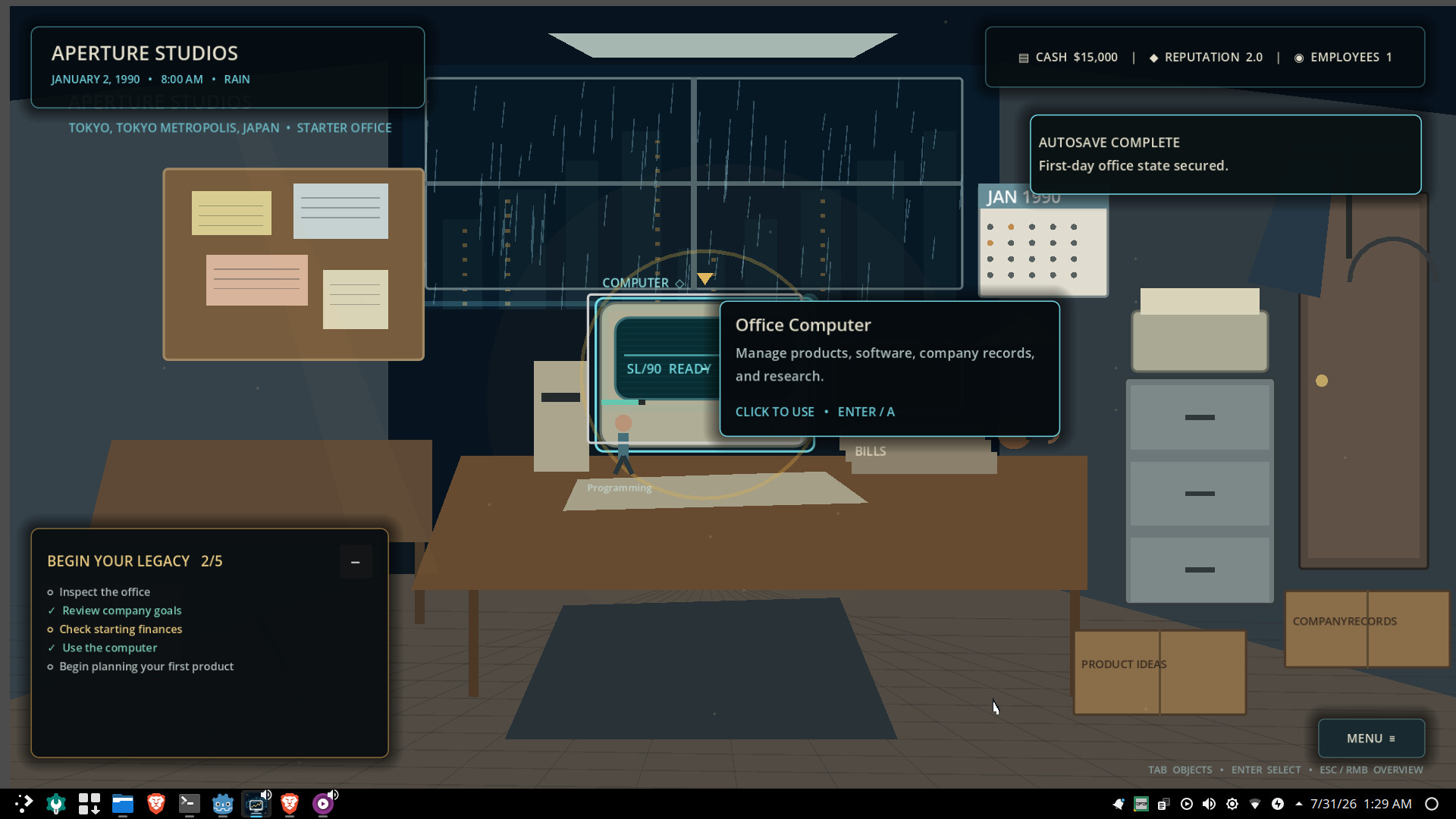Open the taskbar clock showing 1:29 AM
Image resolution: width=1456 pixels, height=819 pixels.
click(1361, 804)
